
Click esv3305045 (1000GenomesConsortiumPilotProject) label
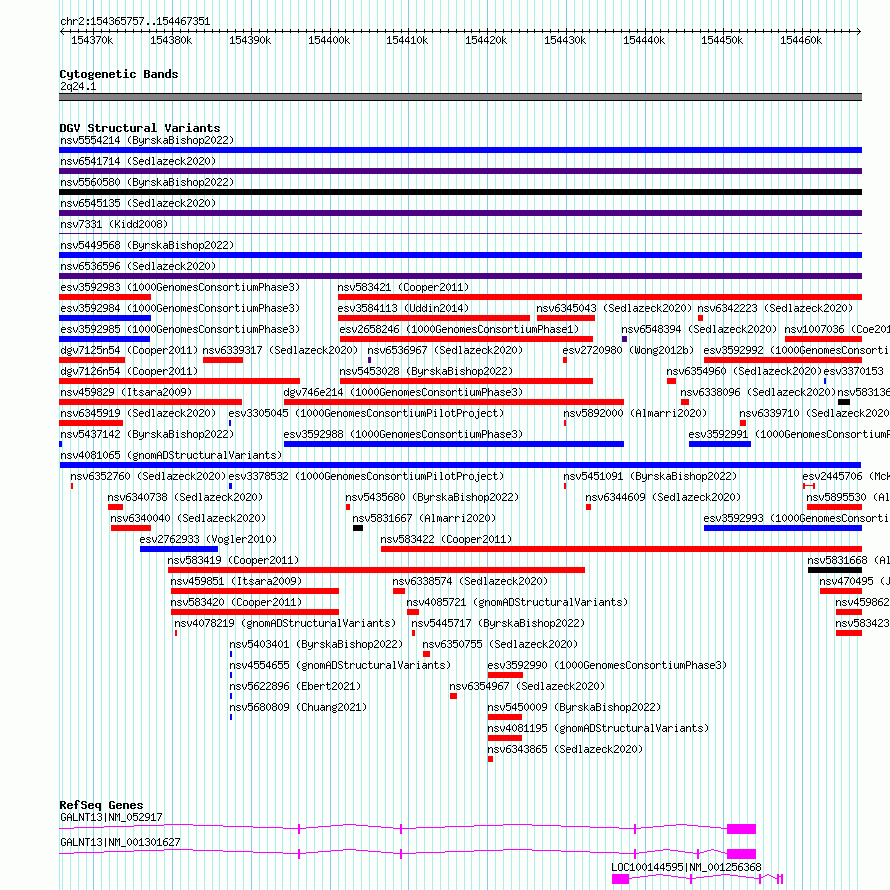click(x=366, y=413)
